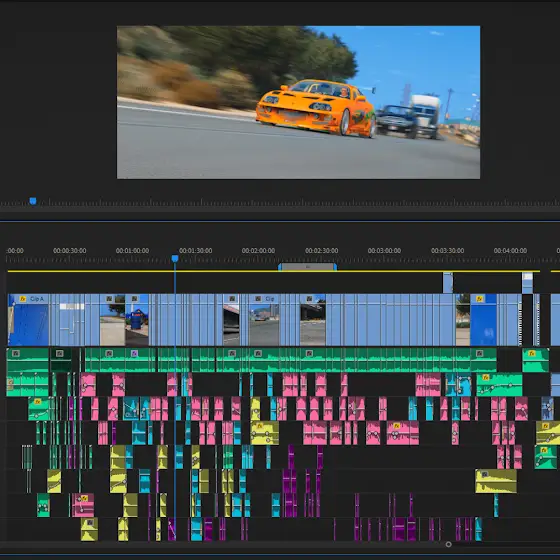The image size is (560, 560).
Task: Click the green audio fx badge under the 00:02:30:00 clip
Action: click(309, 353)
